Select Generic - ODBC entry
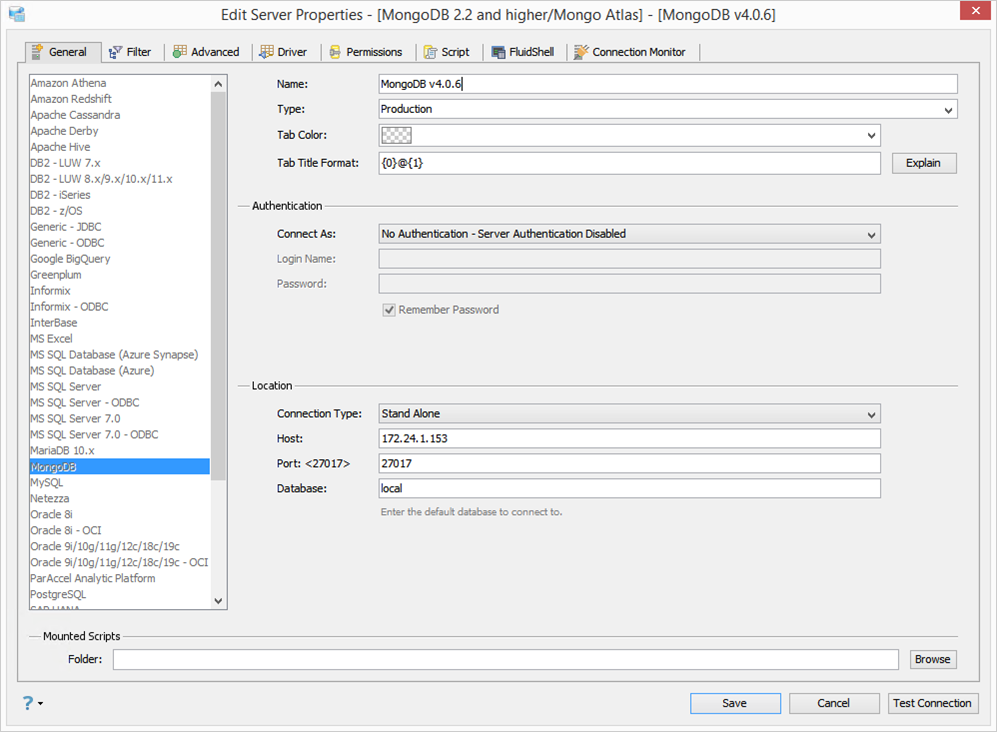Image resolution: width=997 pixels, height=732 pixels. (x=120, y=243)
